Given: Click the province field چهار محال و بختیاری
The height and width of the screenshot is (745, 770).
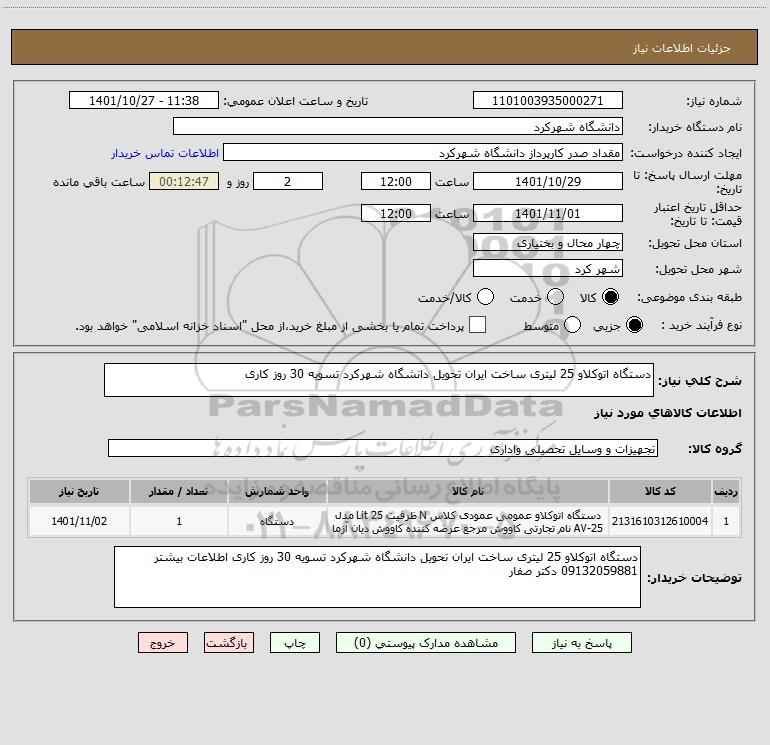Looking at the screenshot, I should pyautogui.click(x=548, y=242).
